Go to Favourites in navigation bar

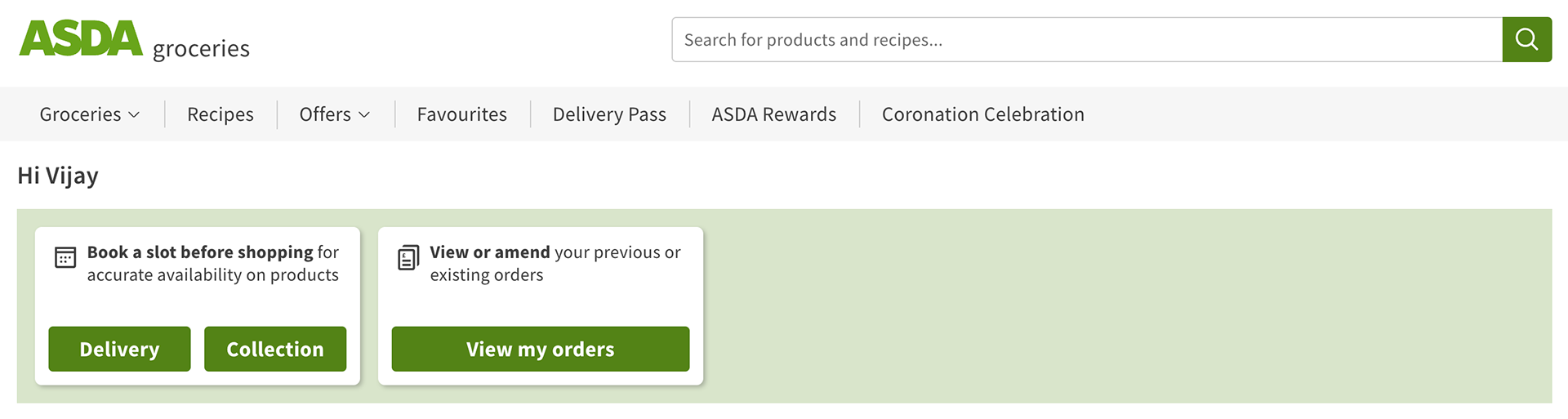coord(461,114)
